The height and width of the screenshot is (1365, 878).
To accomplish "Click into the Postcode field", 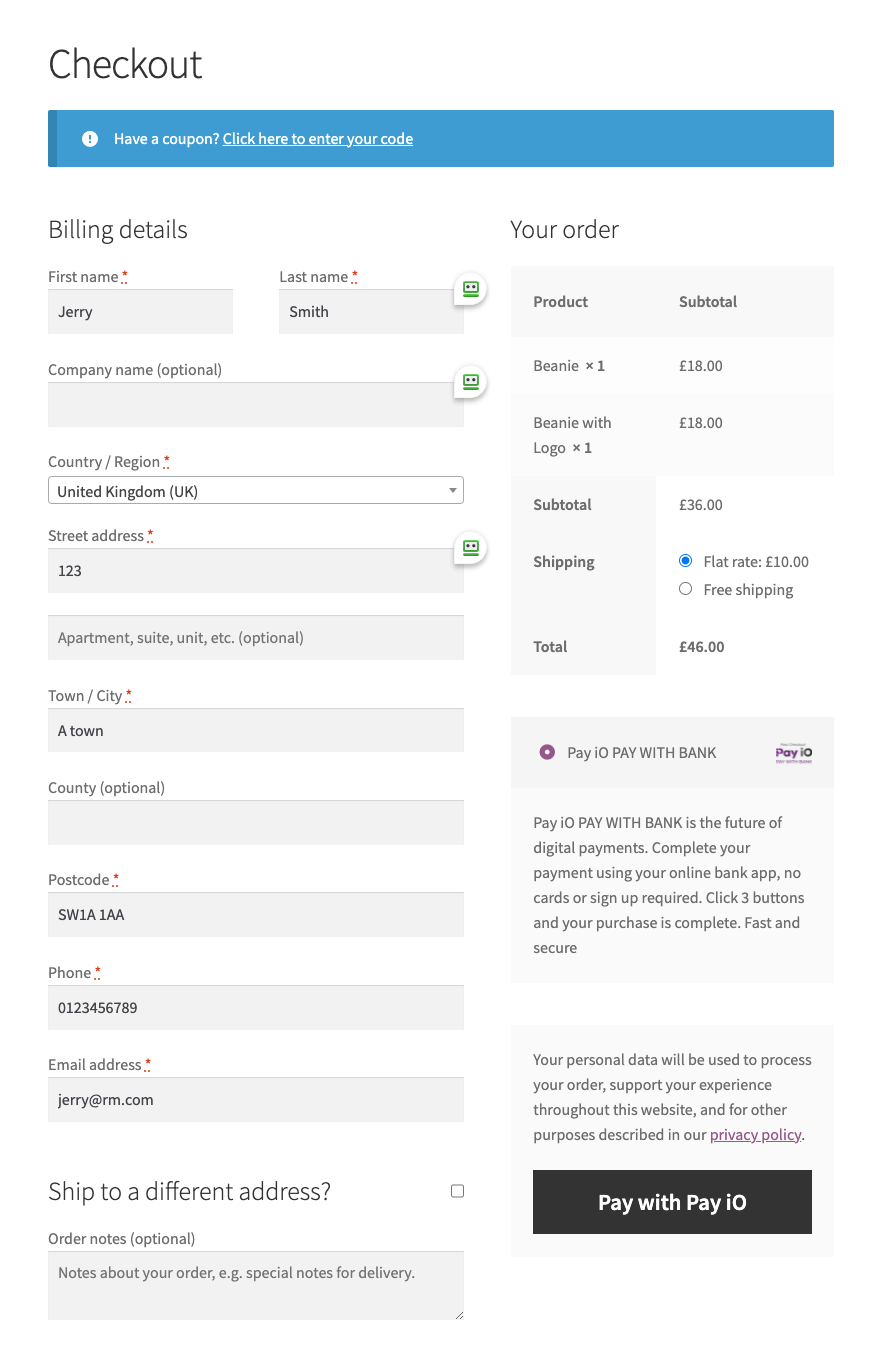I will 255,915.
